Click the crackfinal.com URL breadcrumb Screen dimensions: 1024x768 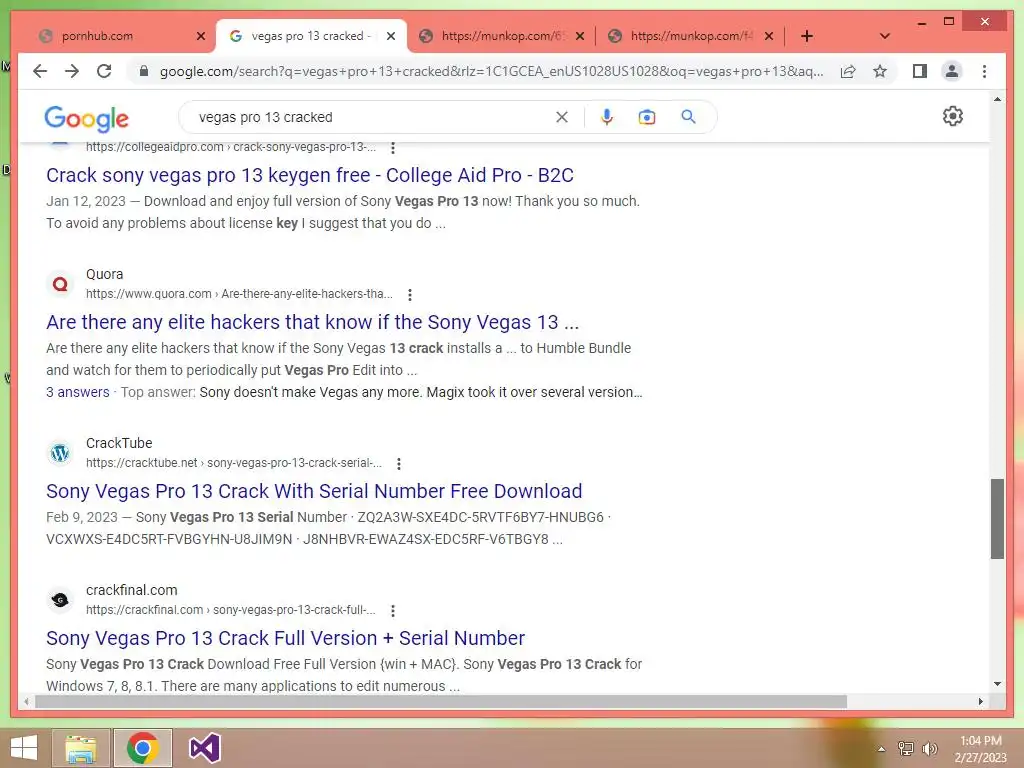231,610
